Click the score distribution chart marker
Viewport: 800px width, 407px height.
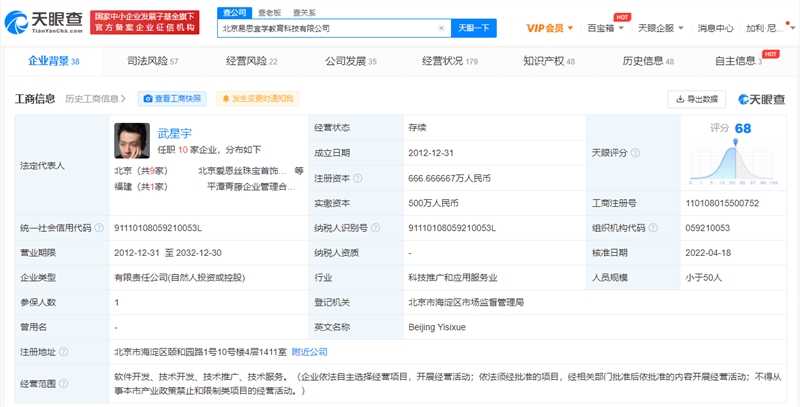(735, 141)
